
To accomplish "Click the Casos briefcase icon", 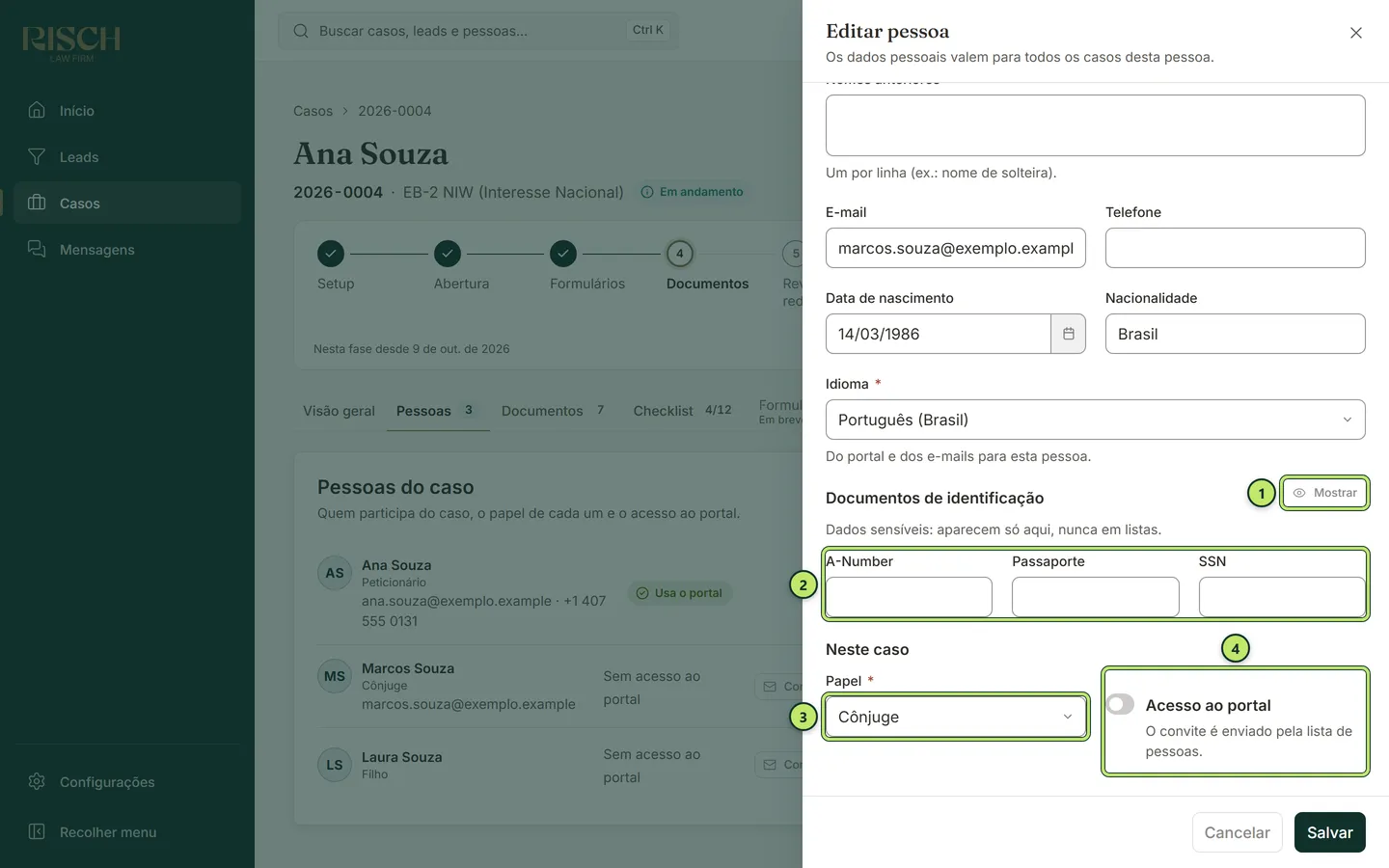I will [x=37, y=203].
